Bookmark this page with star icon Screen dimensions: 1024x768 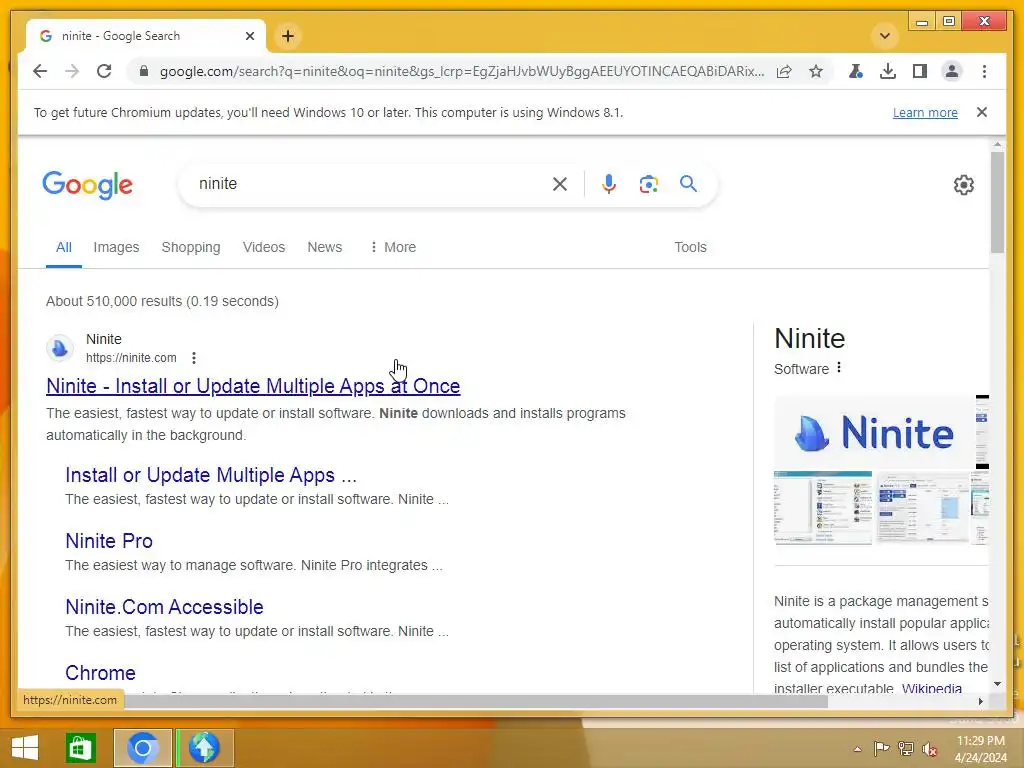click(x=816, y=71)
